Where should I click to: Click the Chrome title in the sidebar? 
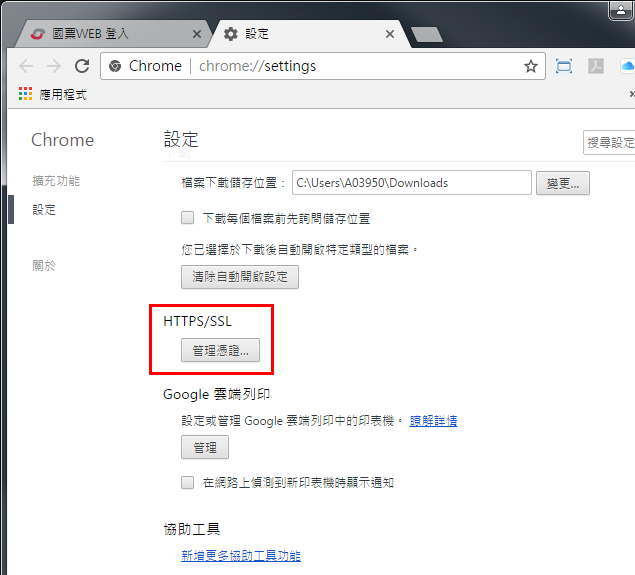pos(62,140)
